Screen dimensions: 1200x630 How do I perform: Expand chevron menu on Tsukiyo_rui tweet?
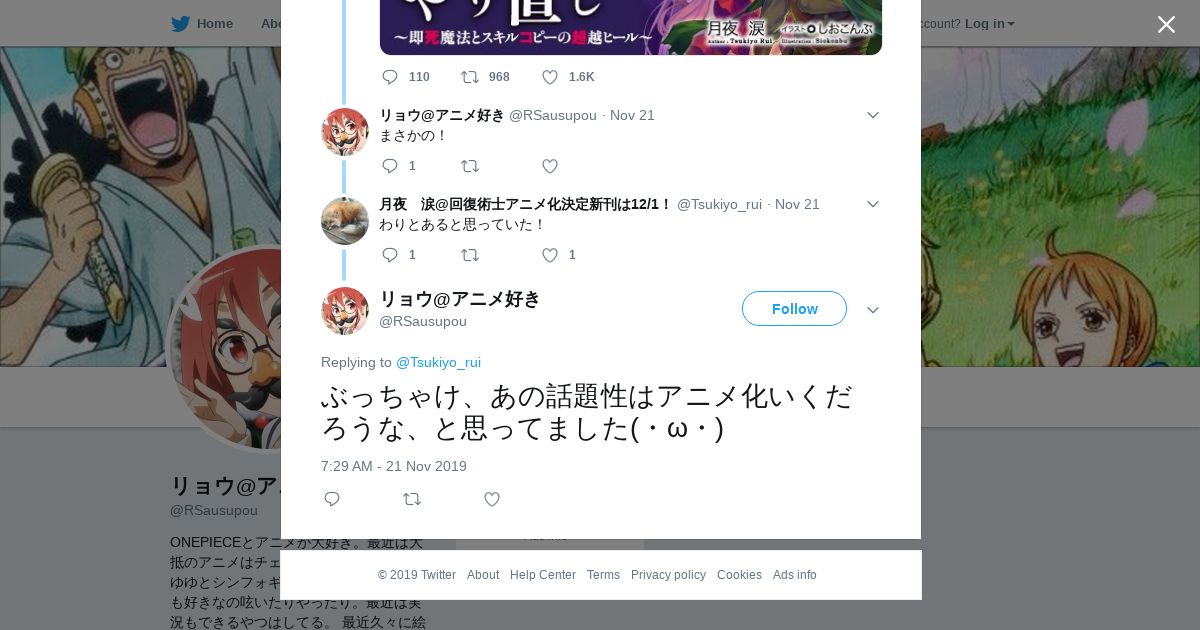[873, 204]
